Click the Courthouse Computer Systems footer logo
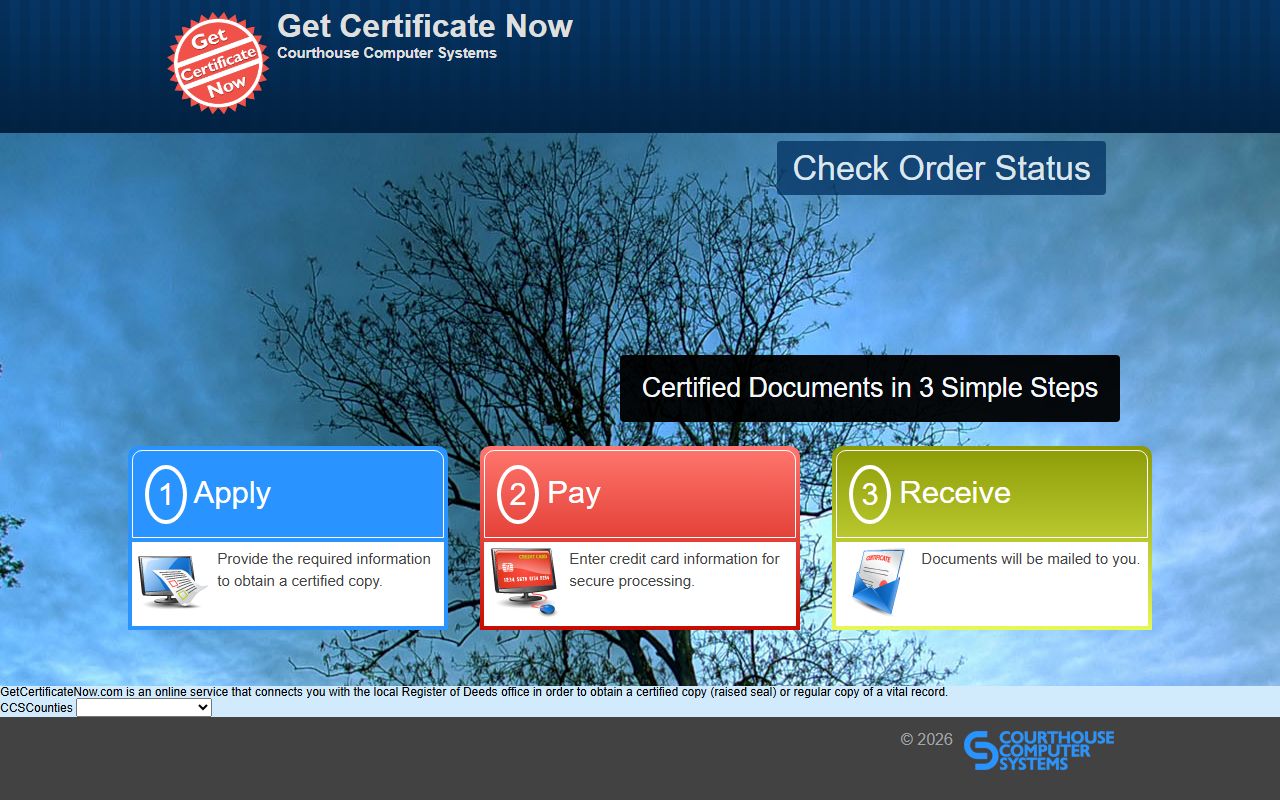1280x800 pixels. coord(1039,750)
